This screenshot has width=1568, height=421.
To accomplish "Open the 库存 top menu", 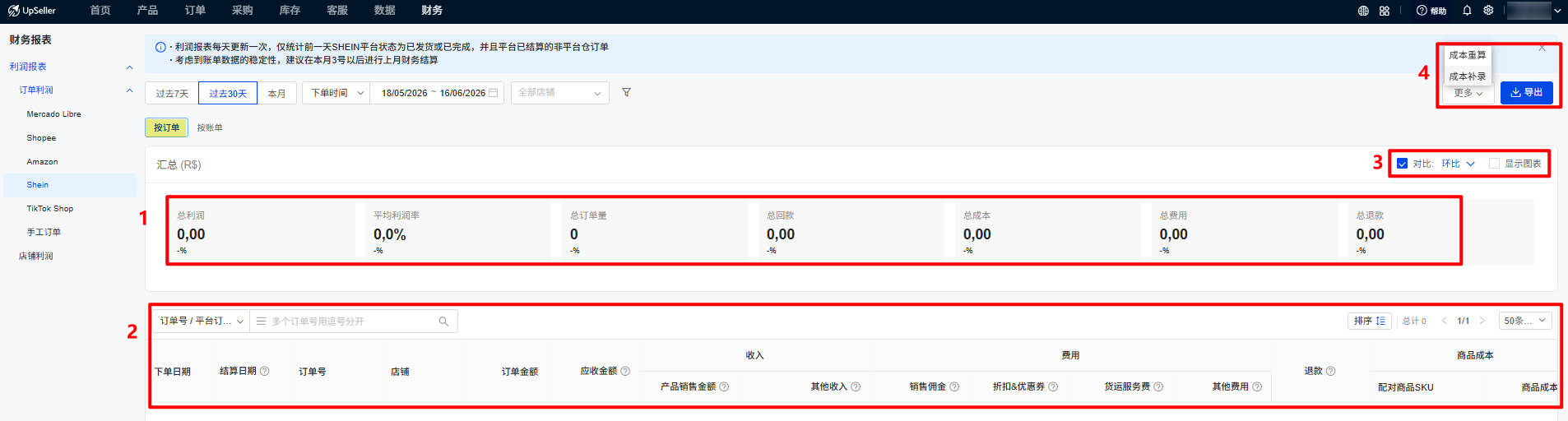I will click(290, 11).
